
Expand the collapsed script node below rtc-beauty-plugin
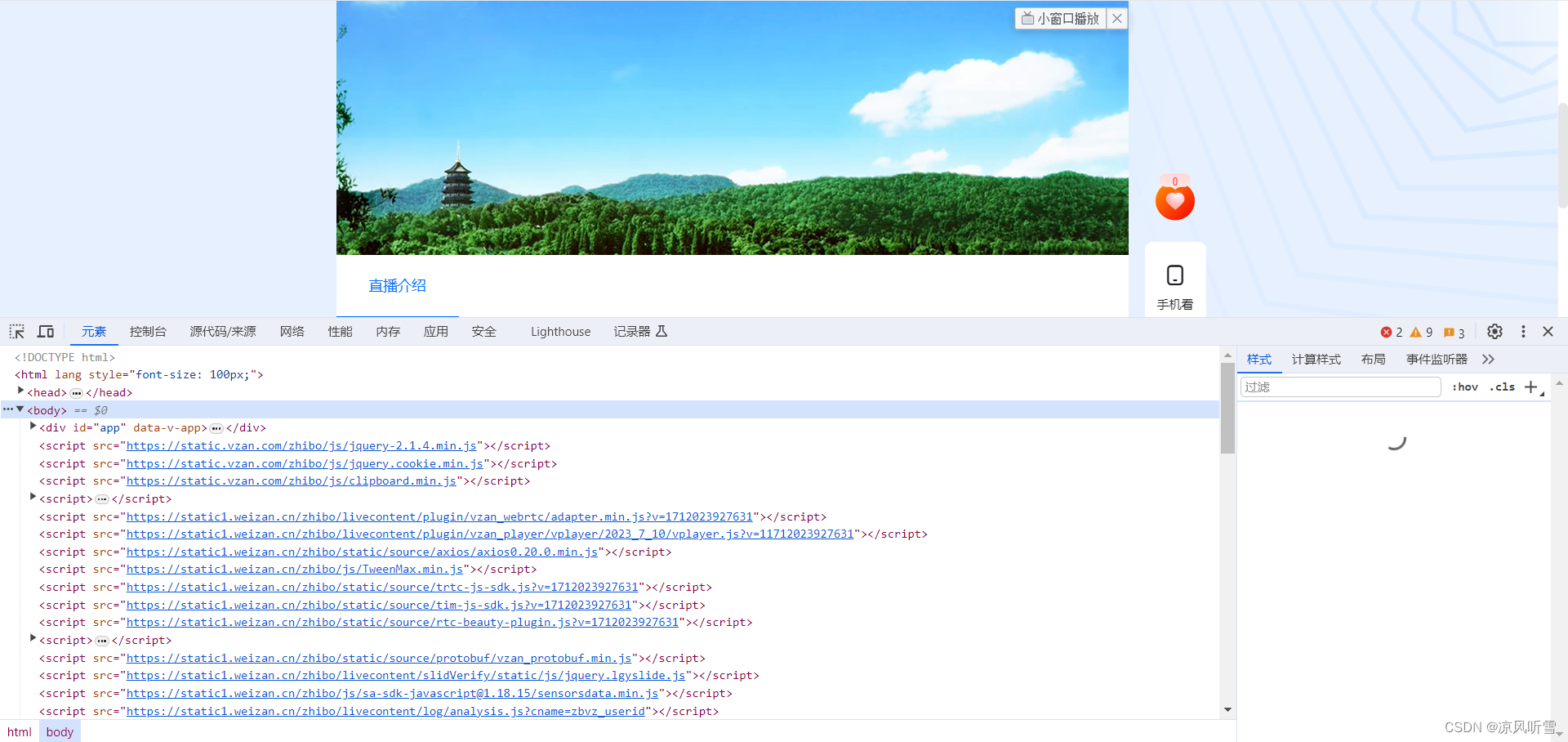33,639
